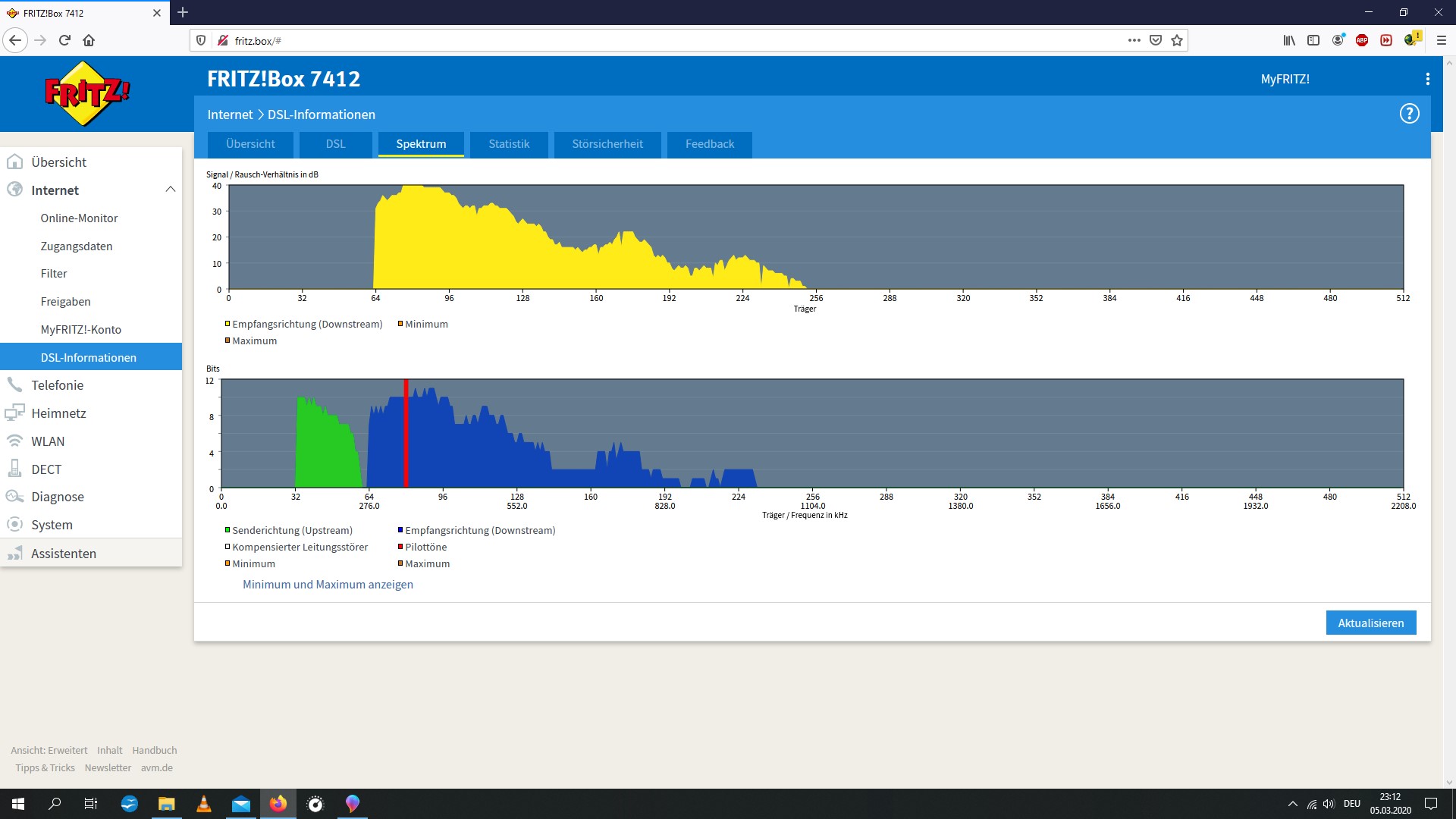Viewport: 1456px width, 819px height.
Task: Open the MyFRITZ! menu
Action: tap(1285, 79)
